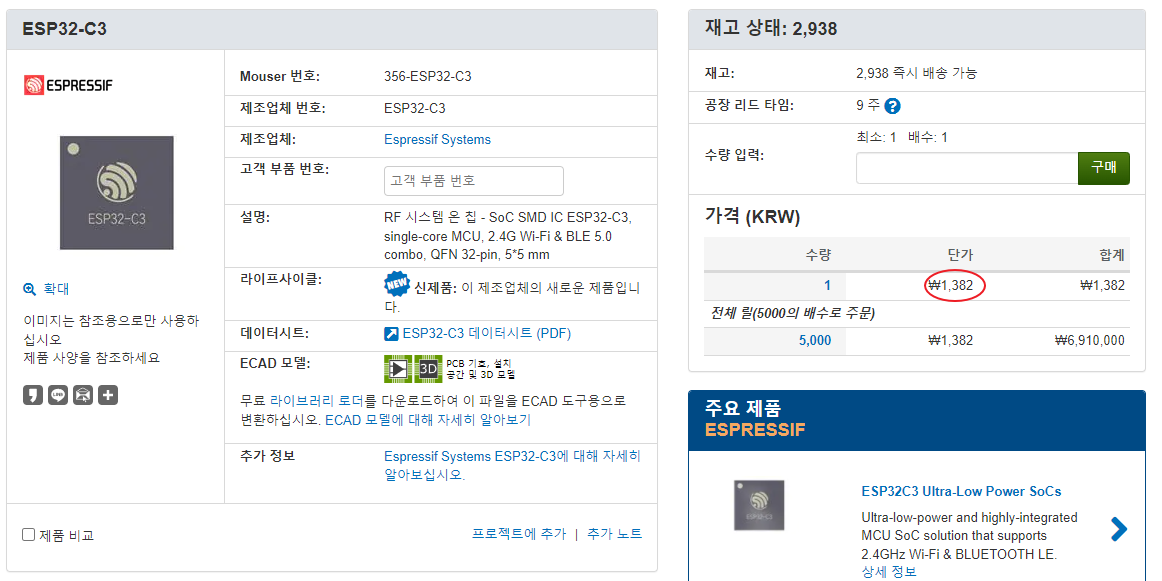
Task: Open ECAD 모델에 대해 자세히 알아보기 link
Action: [x=428, y=420]
